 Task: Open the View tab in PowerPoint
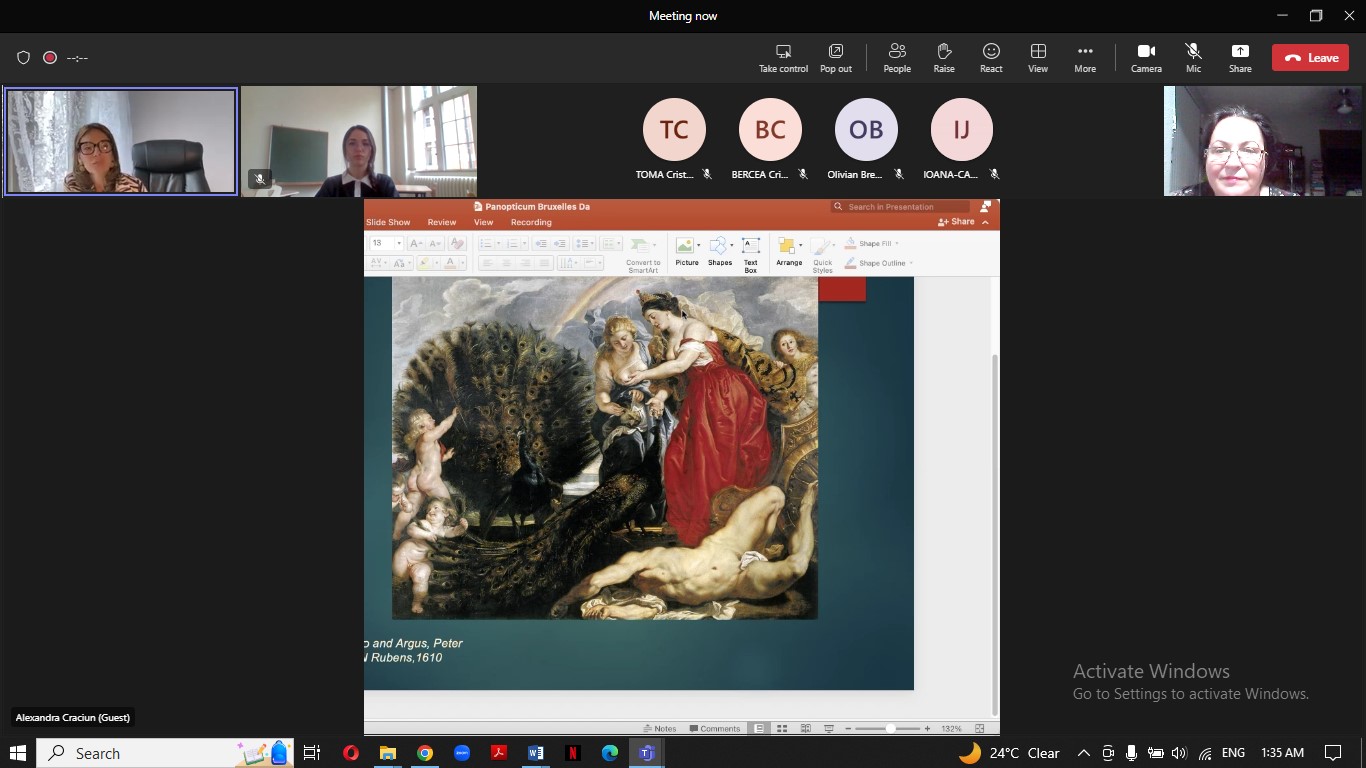[x=484, y=222]
